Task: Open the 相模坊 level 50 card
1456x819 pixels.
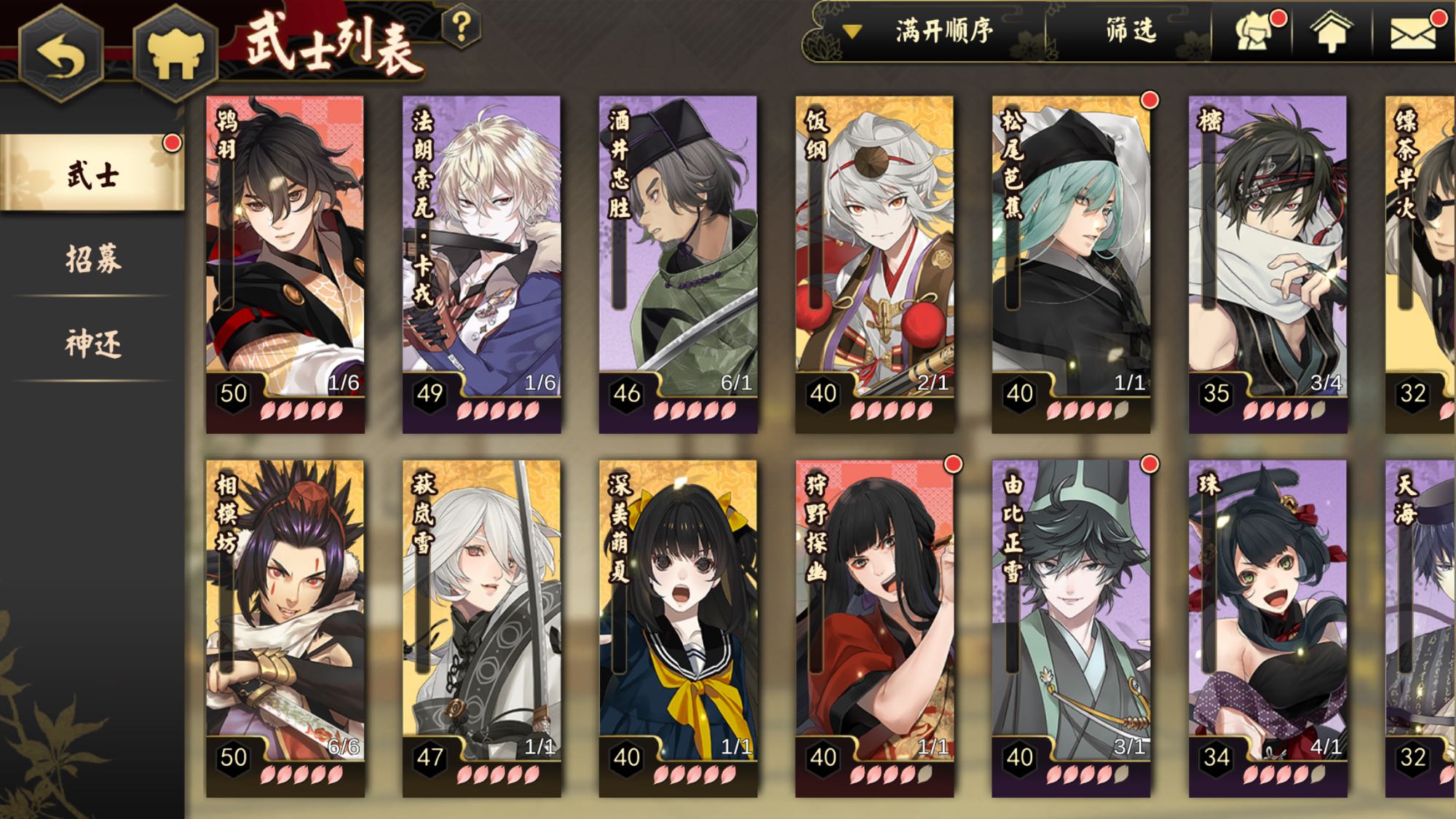Action: 285,628
